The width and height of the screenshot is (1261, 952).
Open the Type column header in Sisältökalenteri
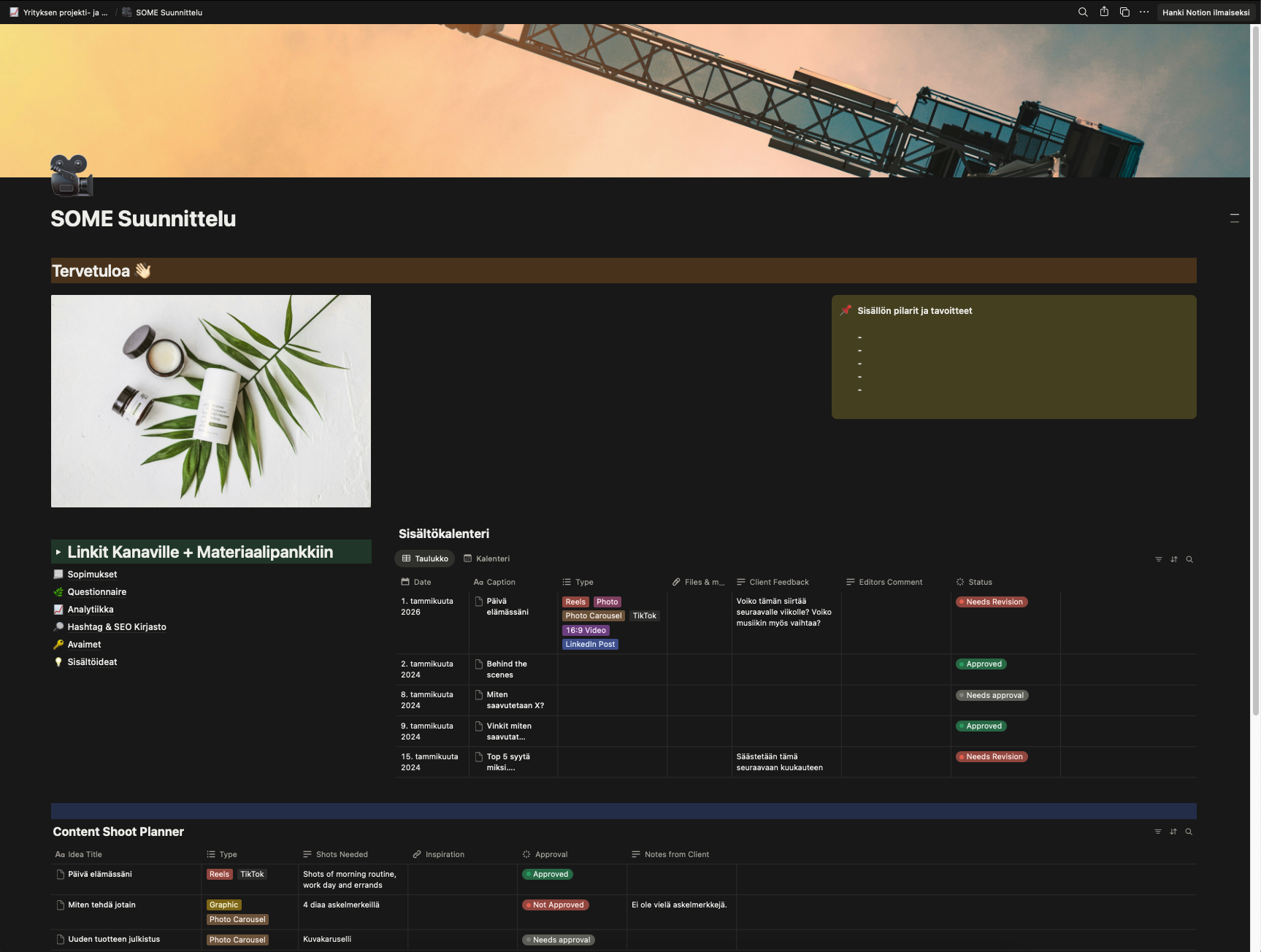[613, 583]
